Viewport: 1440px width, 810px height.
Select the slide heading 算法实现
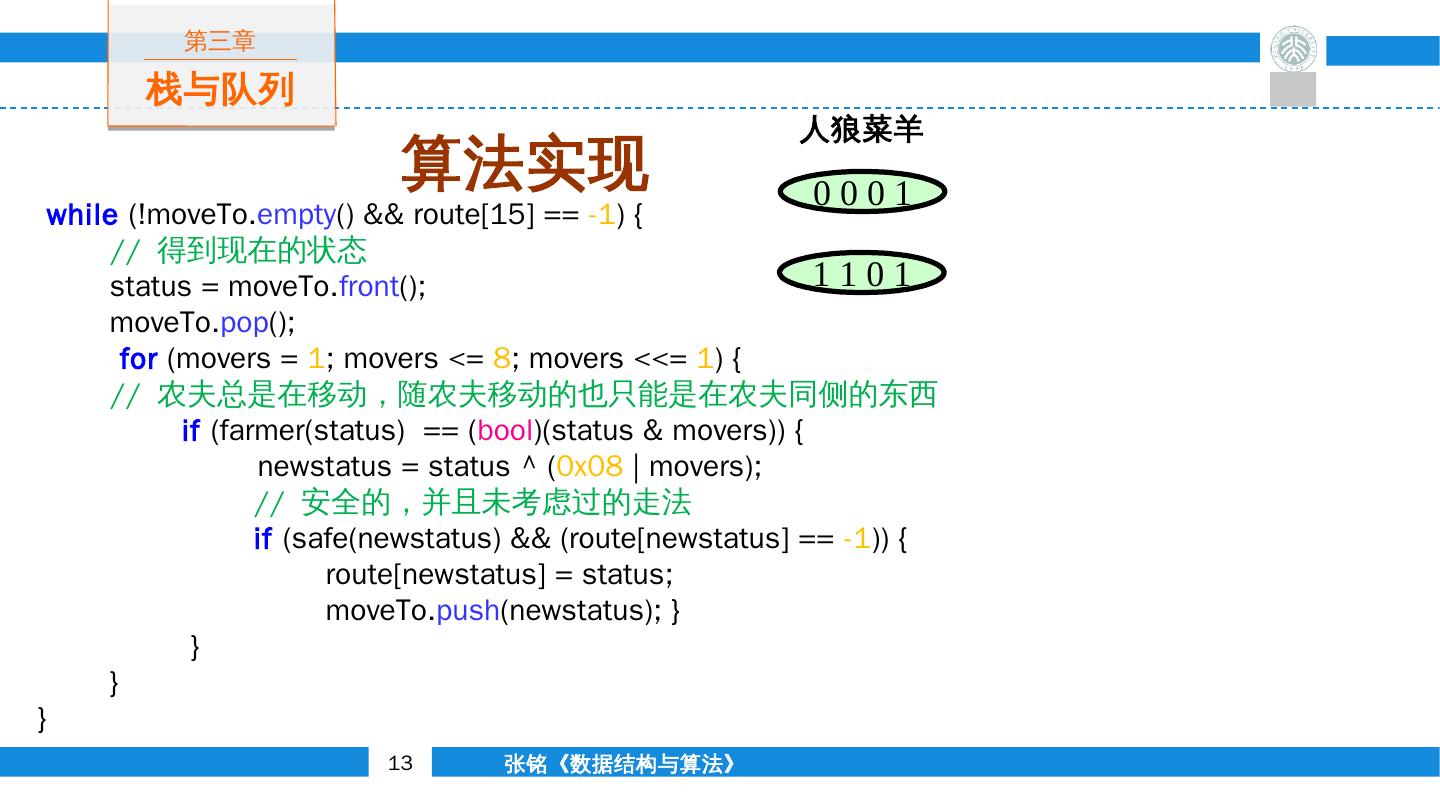pos(525,163)
